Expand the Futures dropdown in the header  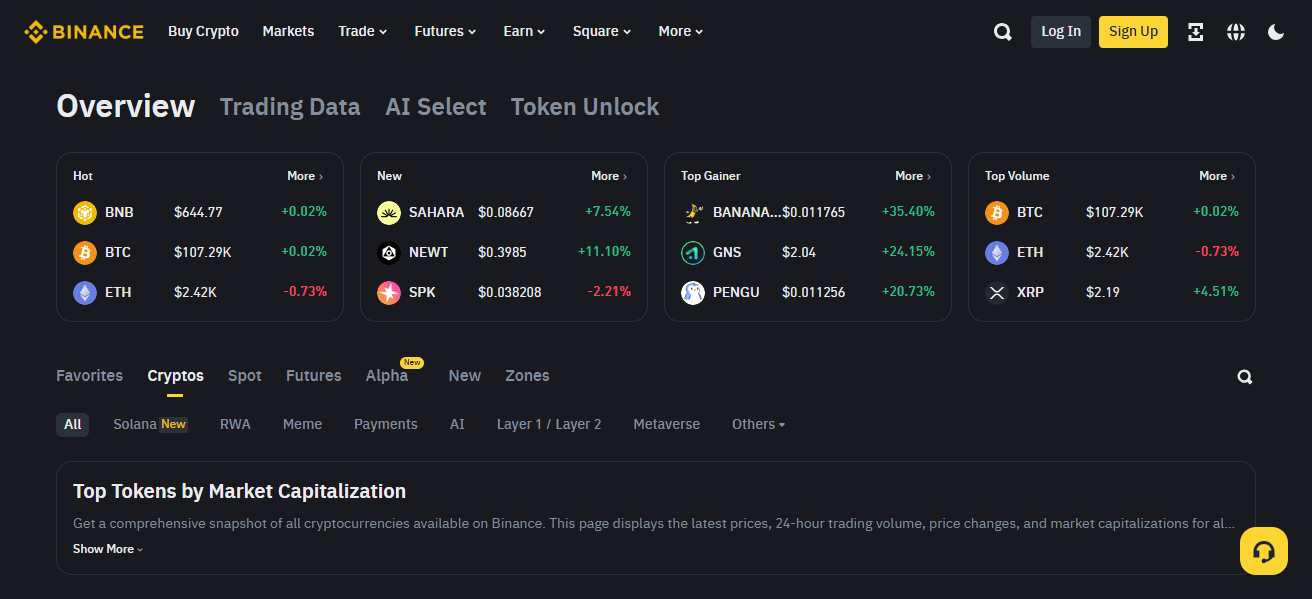point(445,32)
